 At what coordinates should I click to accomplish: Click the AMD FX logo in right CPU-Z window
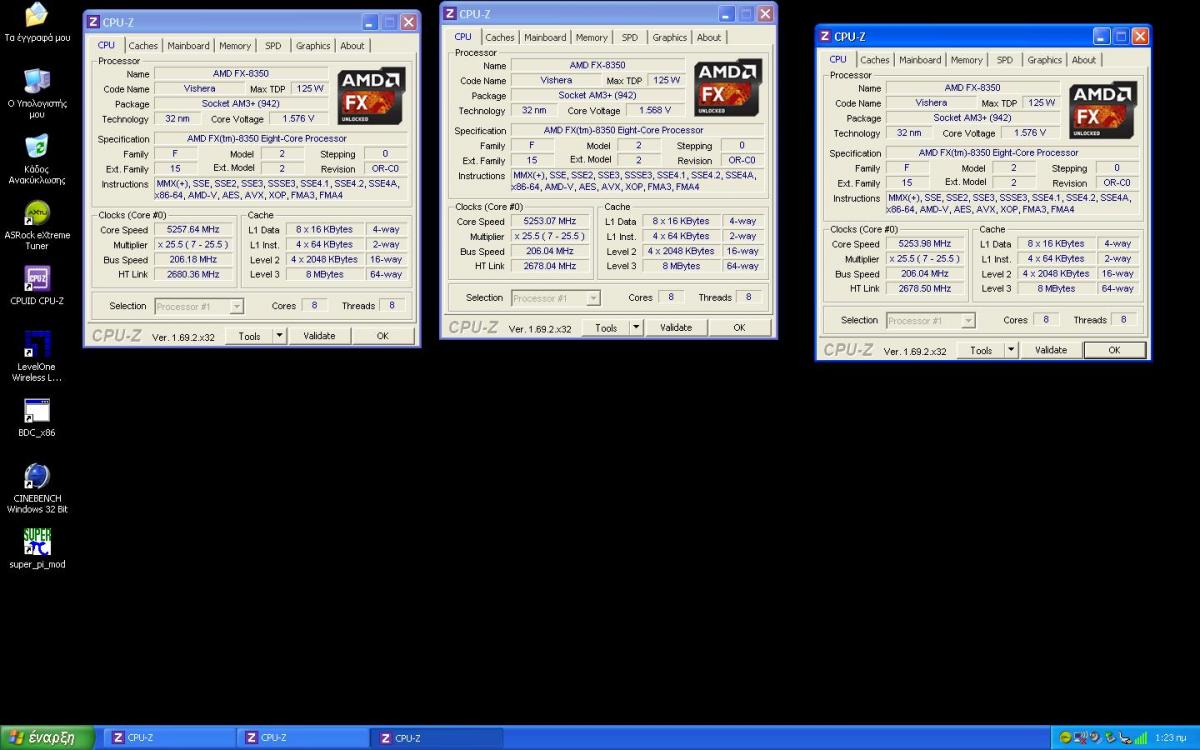1103,110
